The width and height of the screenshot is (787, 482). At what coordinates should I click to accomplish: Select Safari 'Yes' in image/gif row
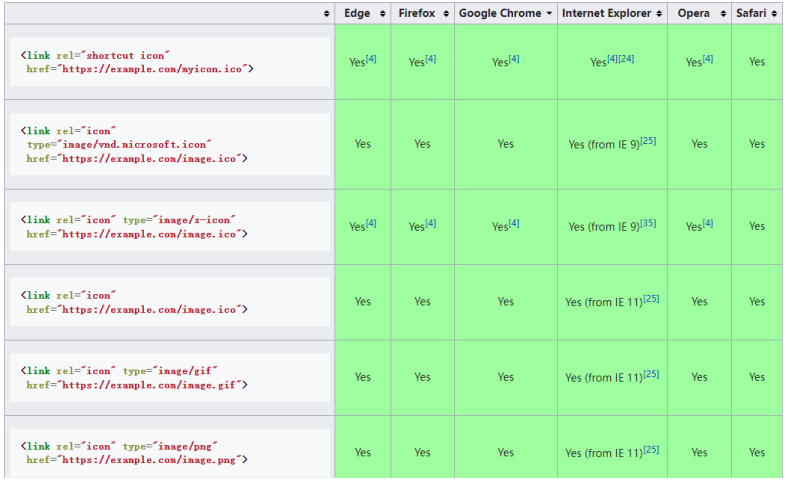click(x=757, y=377)
